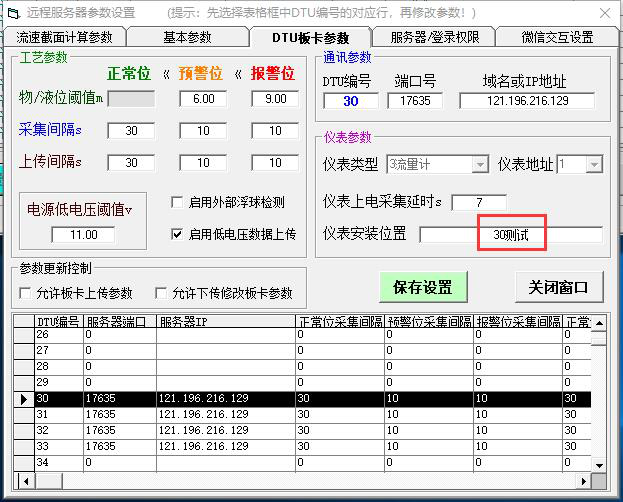Open the 仪表类型 dropdown

pos(479,164)
